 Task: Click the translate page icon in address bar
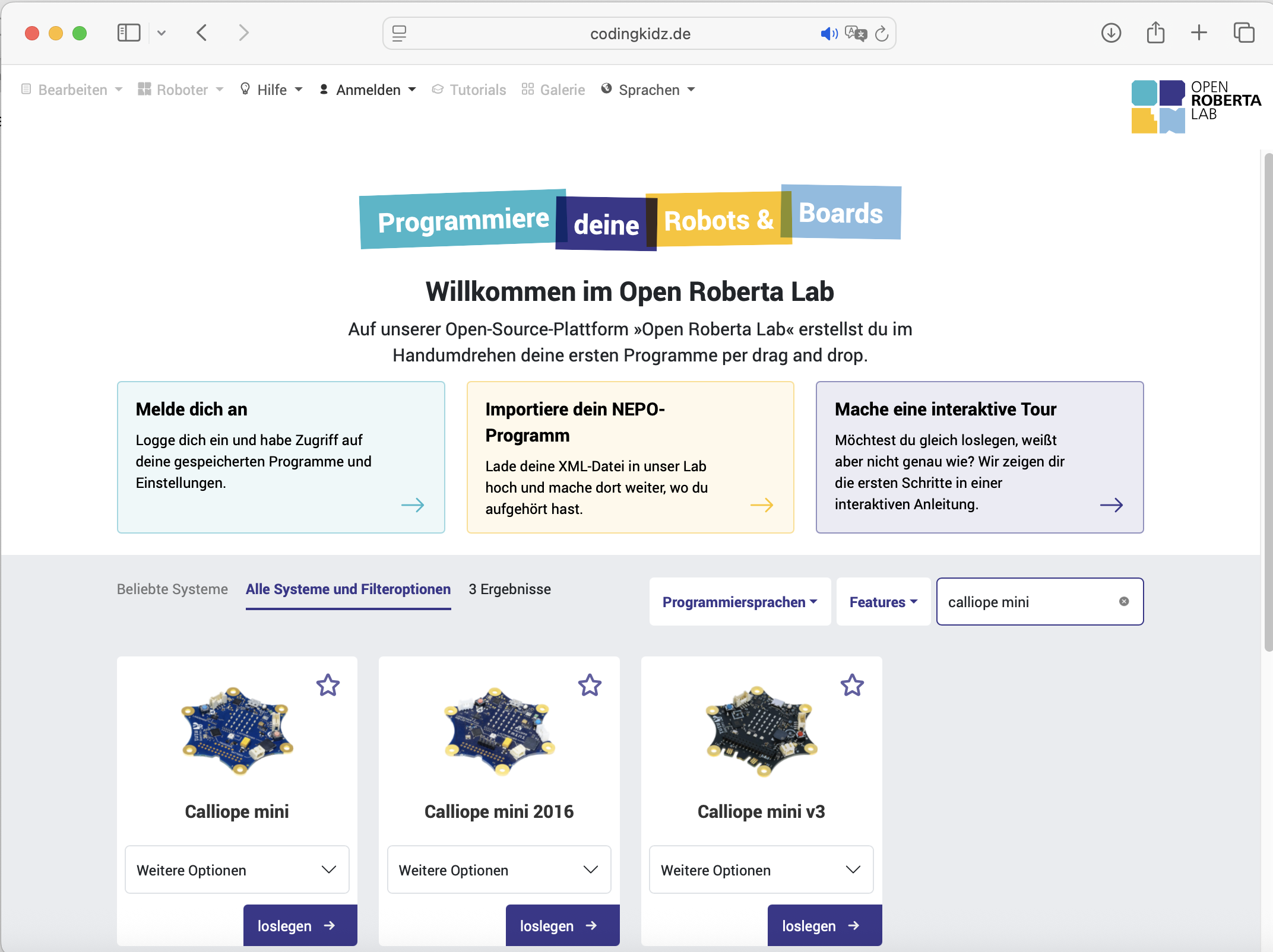856,34
